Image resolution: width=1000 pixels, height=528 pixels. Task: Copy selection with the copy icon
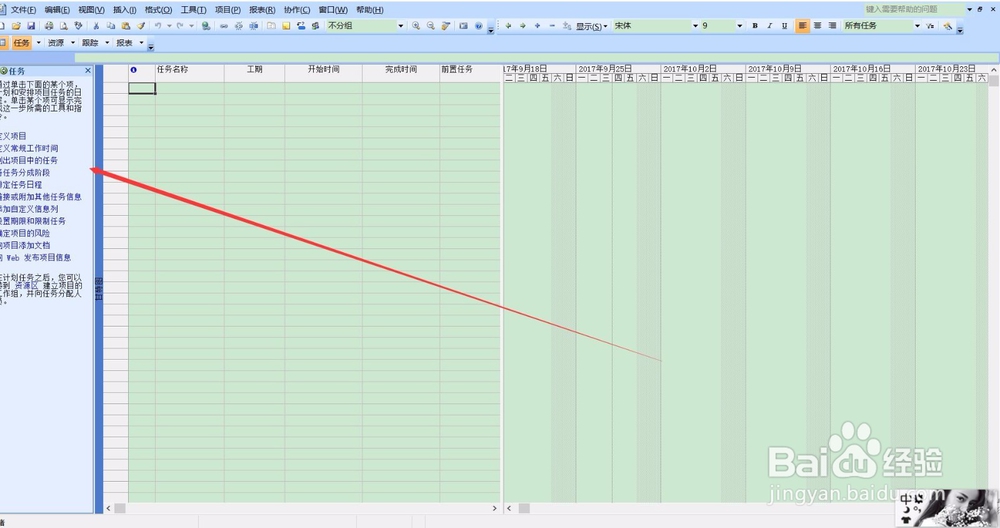111,26
